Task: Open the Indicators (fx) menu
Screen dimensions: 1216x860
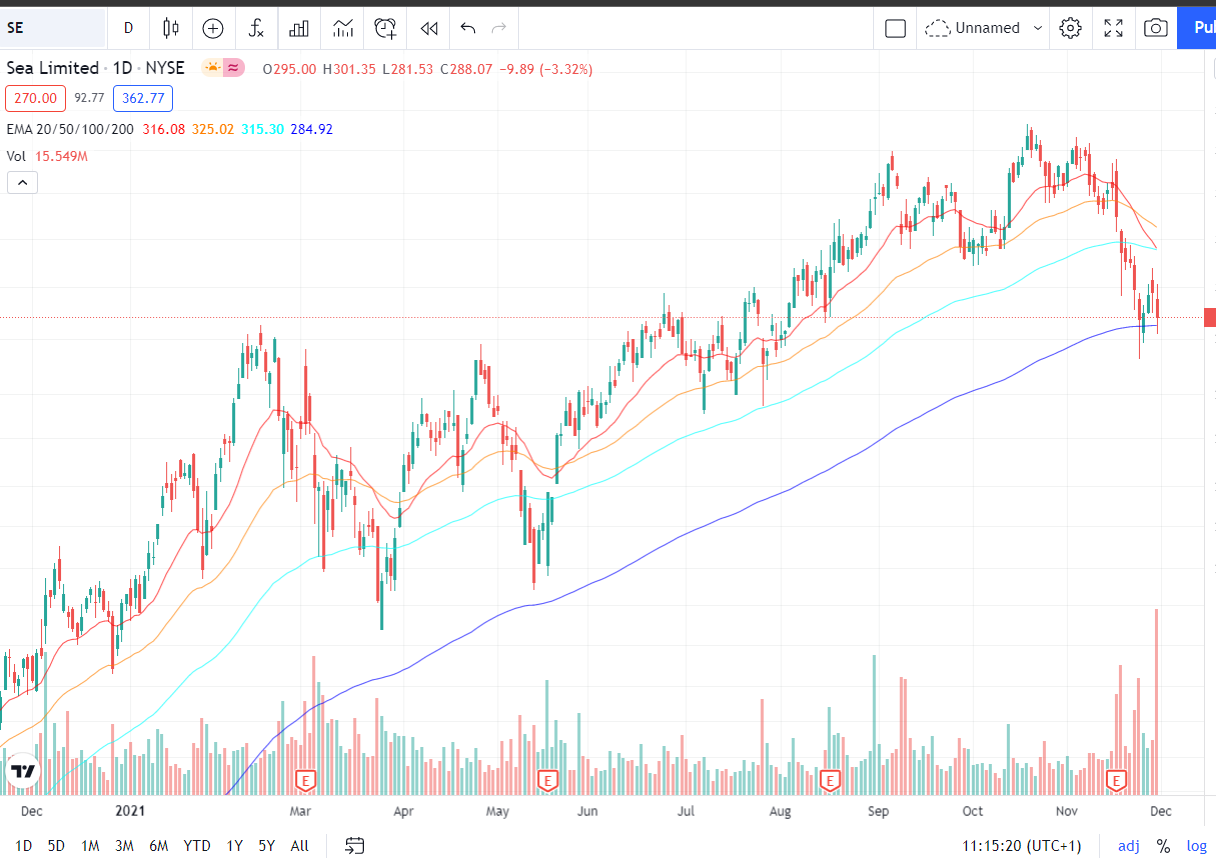Action: click(x=256, y=28)
